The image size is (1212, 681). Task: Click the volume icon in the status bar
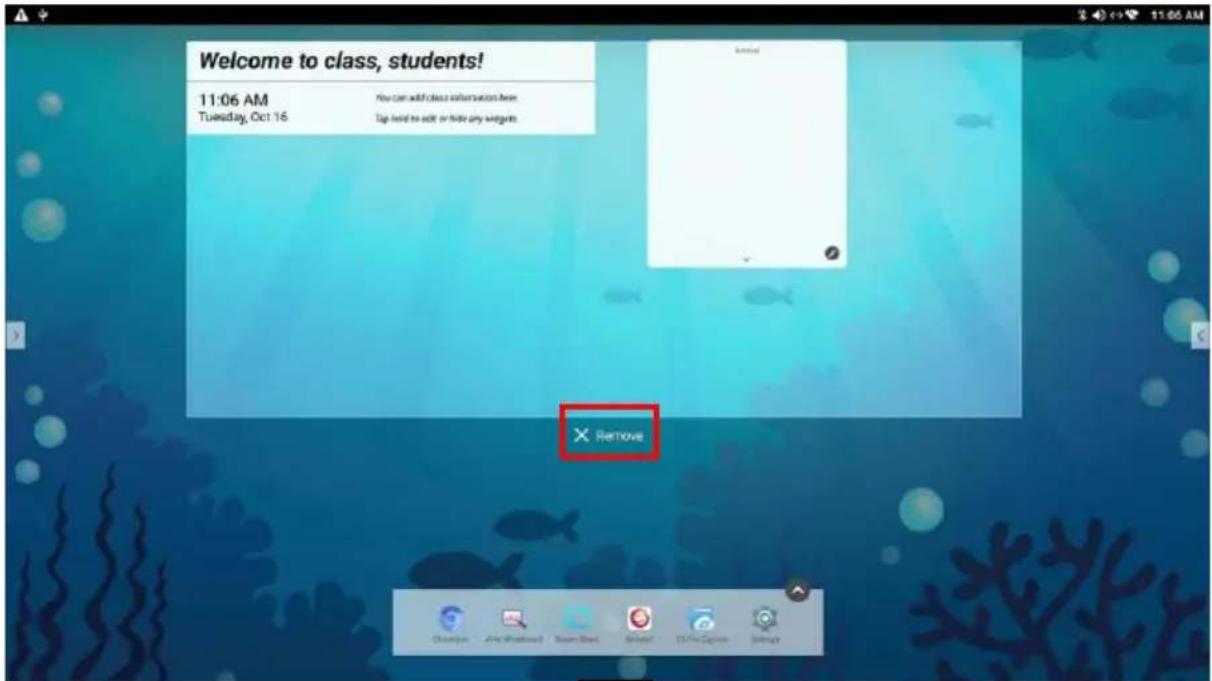1098,15
